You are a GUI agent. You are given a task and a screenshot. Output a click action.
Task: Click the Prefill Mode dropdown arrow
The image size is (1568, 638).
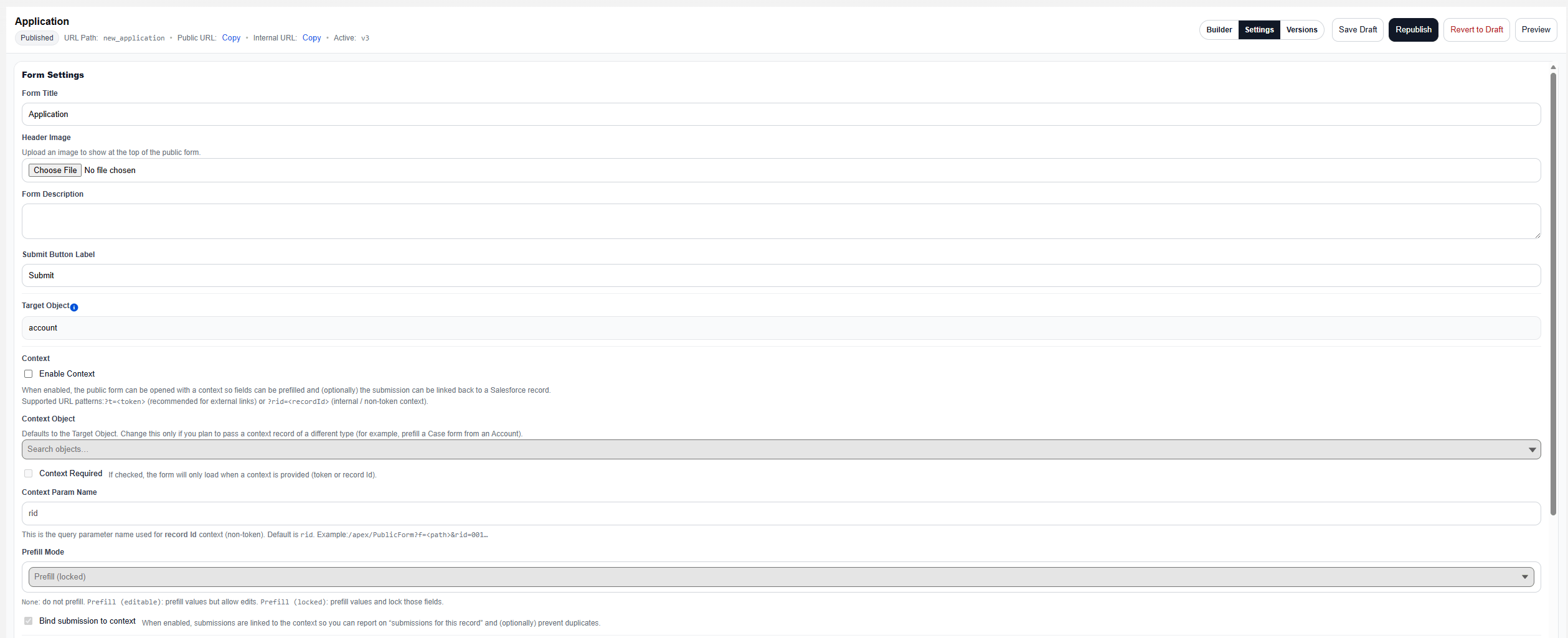click(1524, 576)
